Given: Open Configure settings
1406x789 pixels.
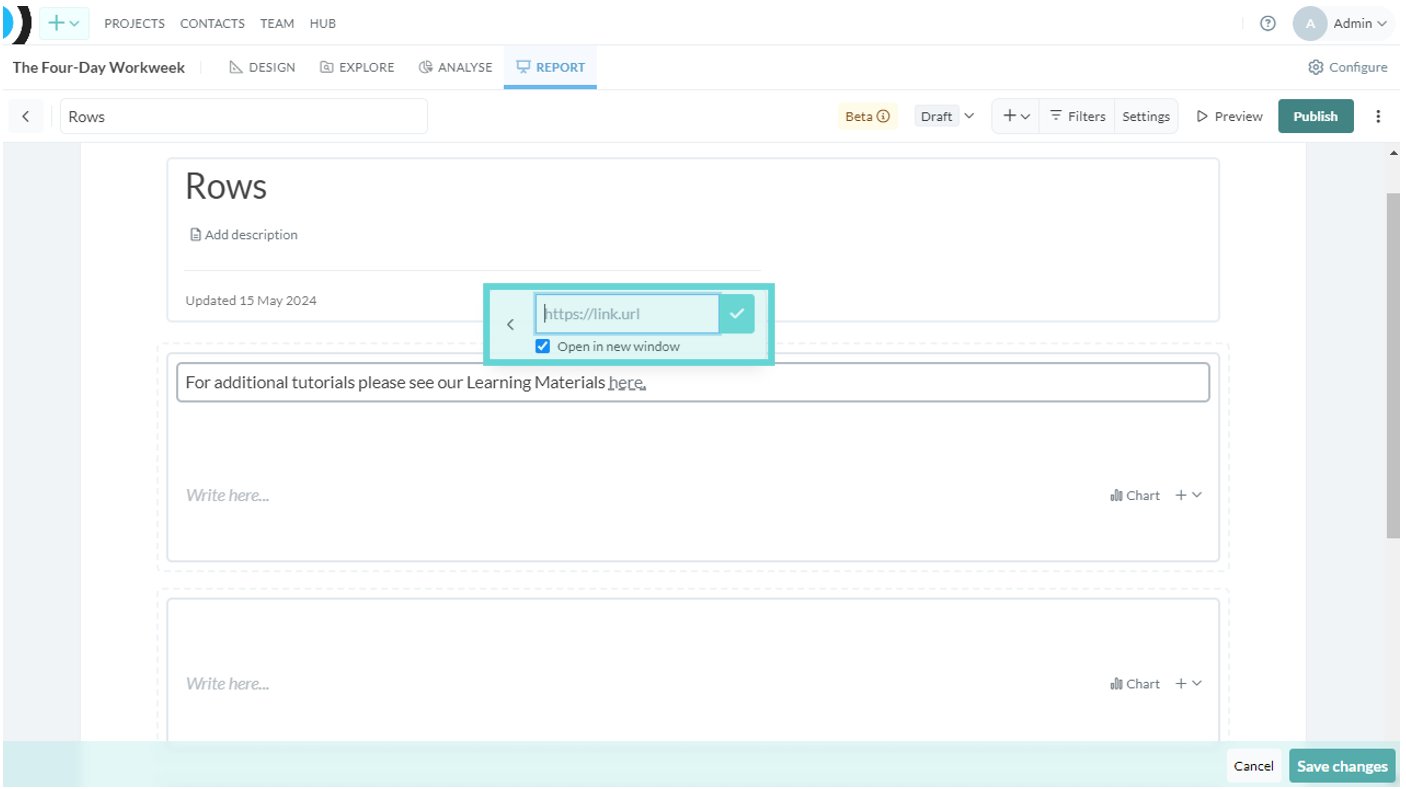Looking at the screenshot, I should [1347, 67].
